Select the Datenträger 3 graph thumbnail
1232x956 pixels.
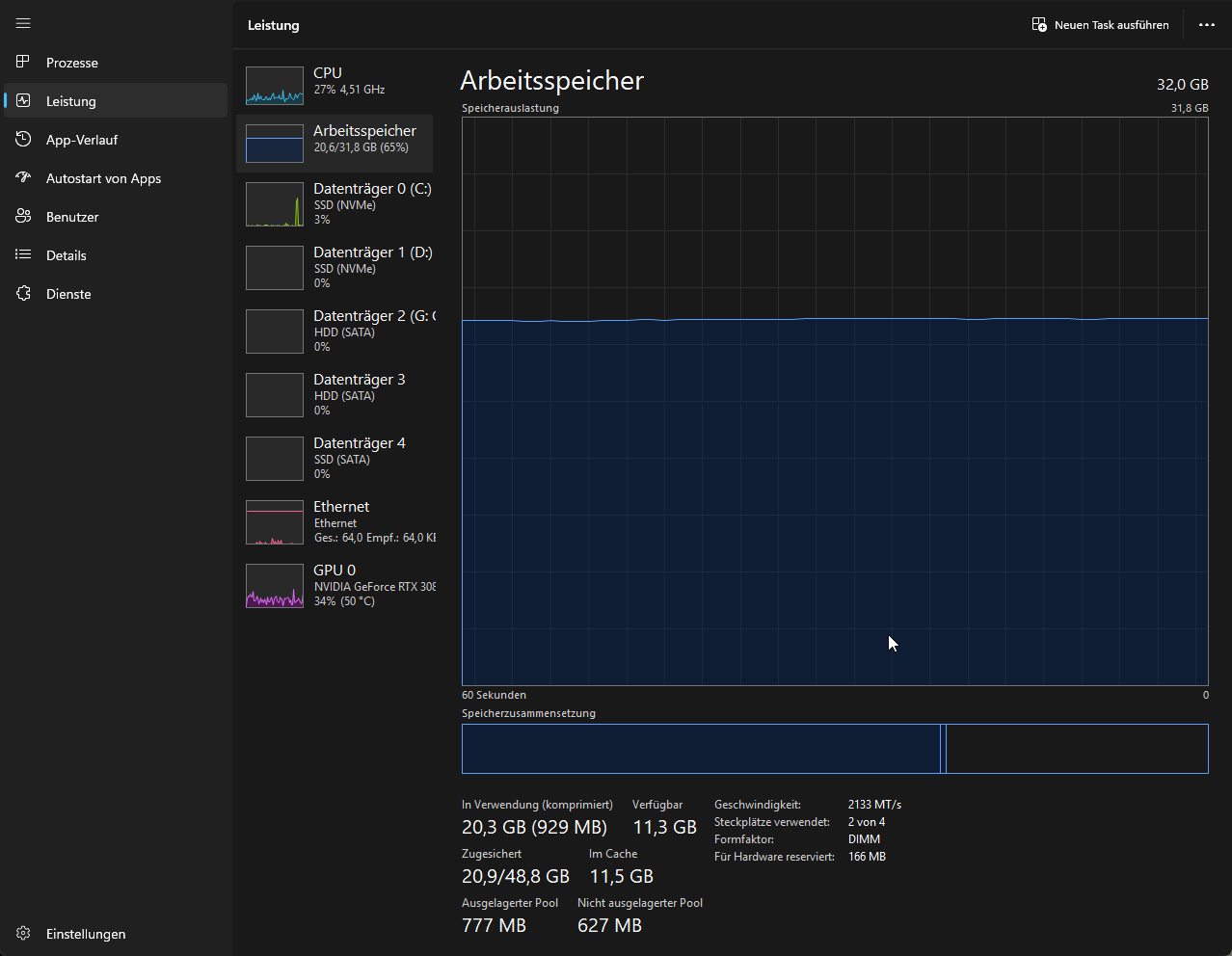(x=275, y=395)
